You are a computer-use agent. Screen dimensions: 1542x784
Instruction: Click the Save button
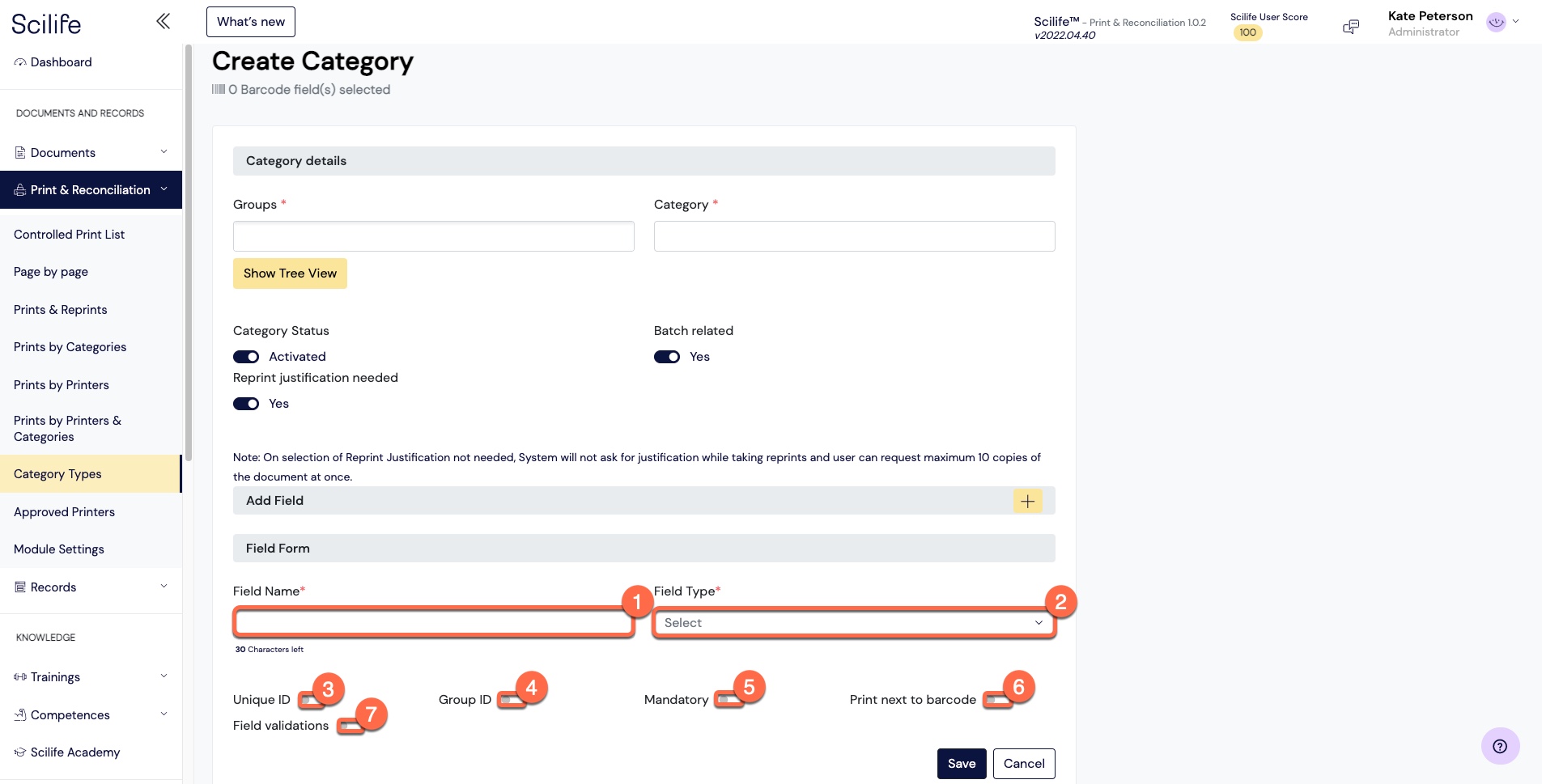pos(962,764)
